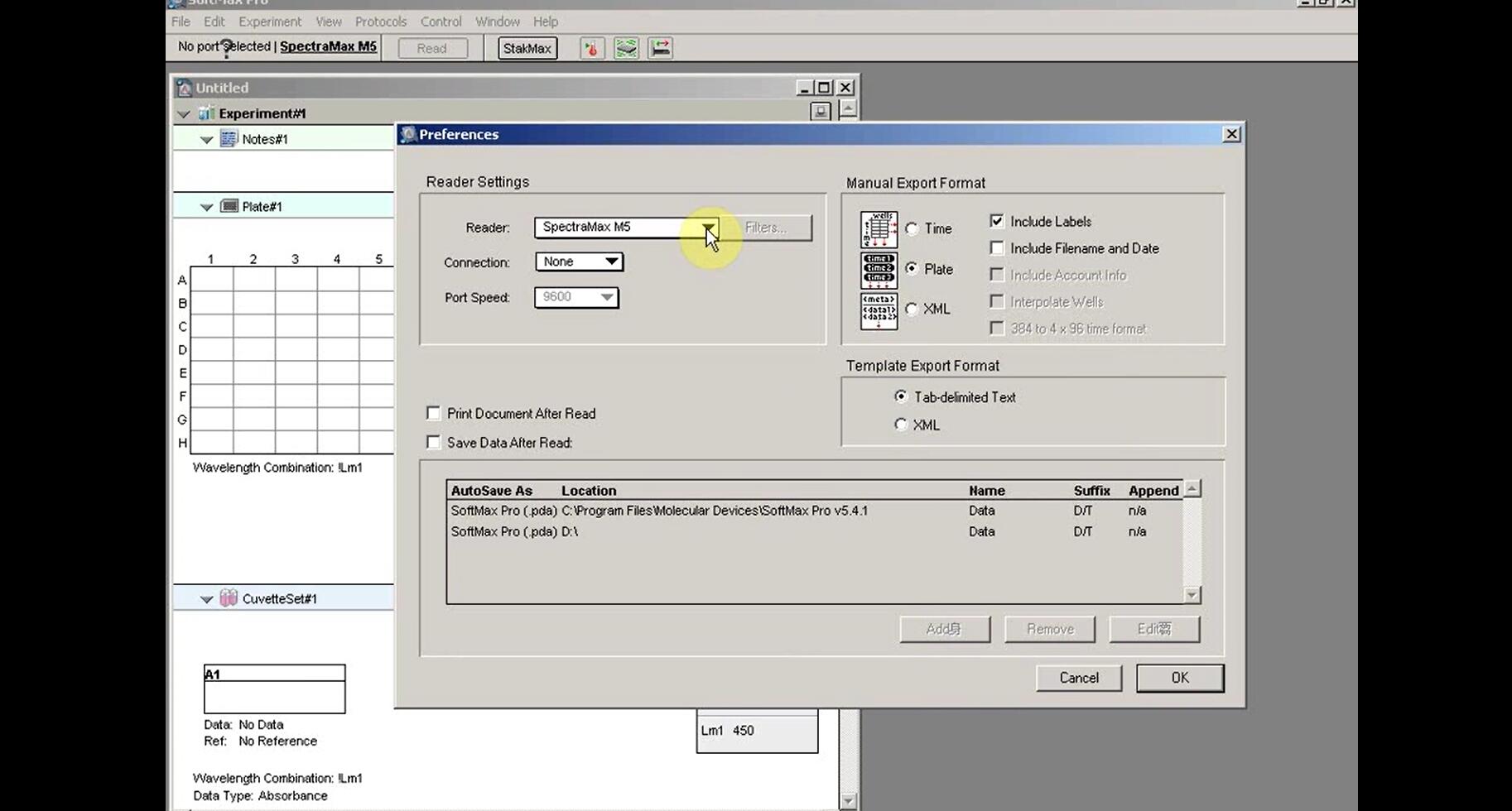Collapse the Notes#1 section
Viewport: 1512px width, 811px height.
point(206,139)
